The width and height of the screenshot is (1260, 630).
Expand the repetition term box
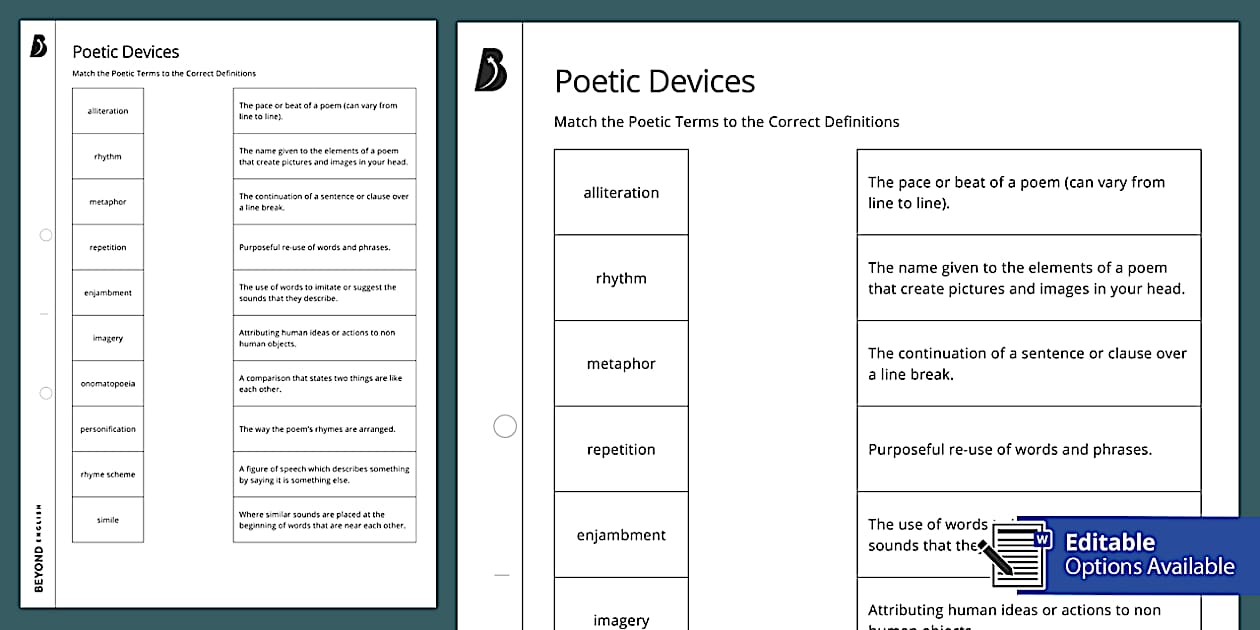(x=620, y=449)
